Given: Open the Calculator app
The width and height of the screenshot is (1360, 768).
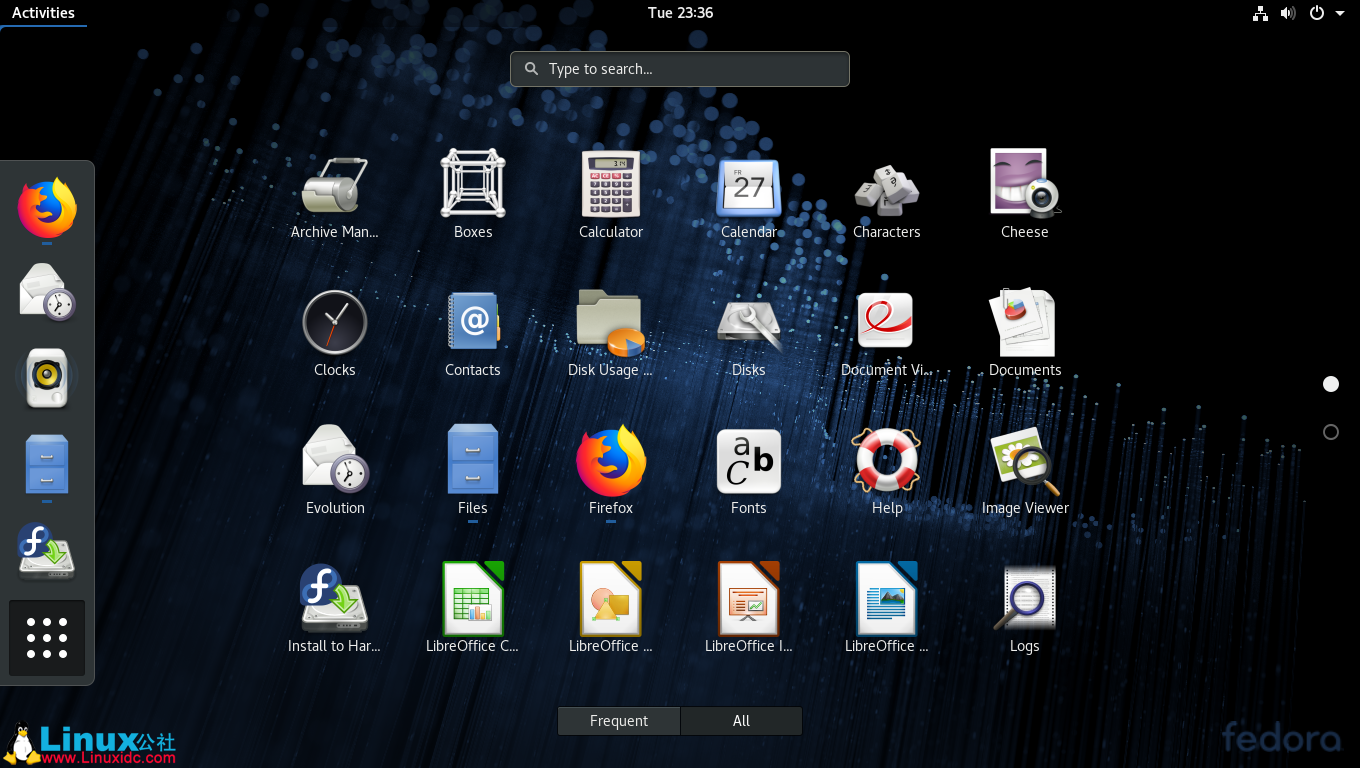Looking at the screenshot, I should coord(611,196).
